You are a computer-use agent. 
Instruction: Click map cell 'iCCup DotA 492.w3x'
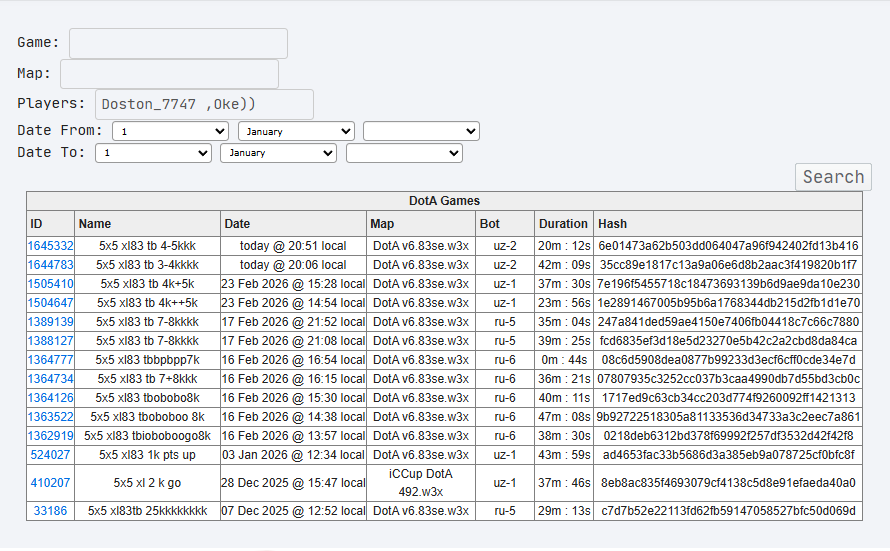(421, 483)
